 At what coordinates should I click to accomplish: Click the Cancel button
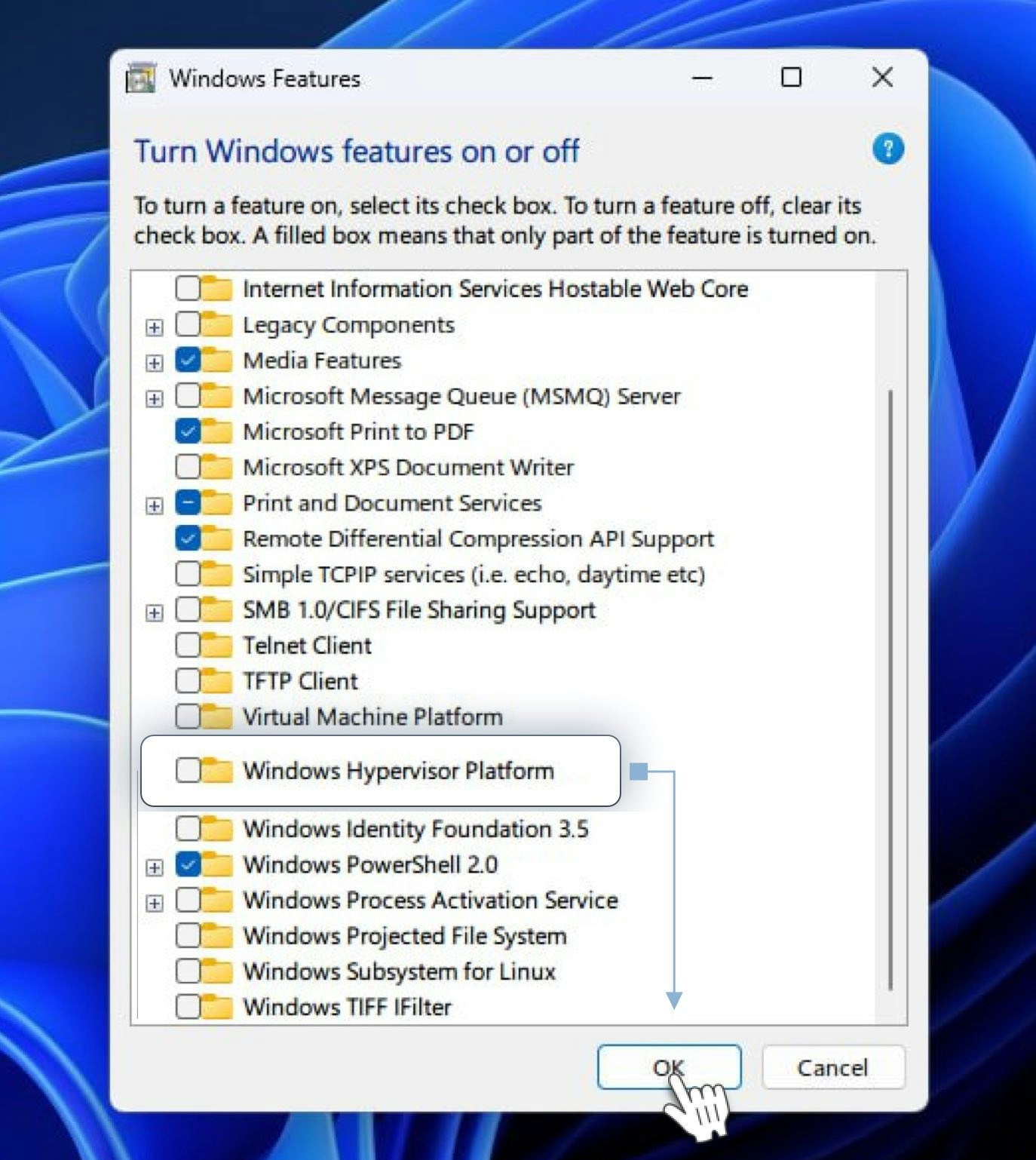tap(832, 1067)
